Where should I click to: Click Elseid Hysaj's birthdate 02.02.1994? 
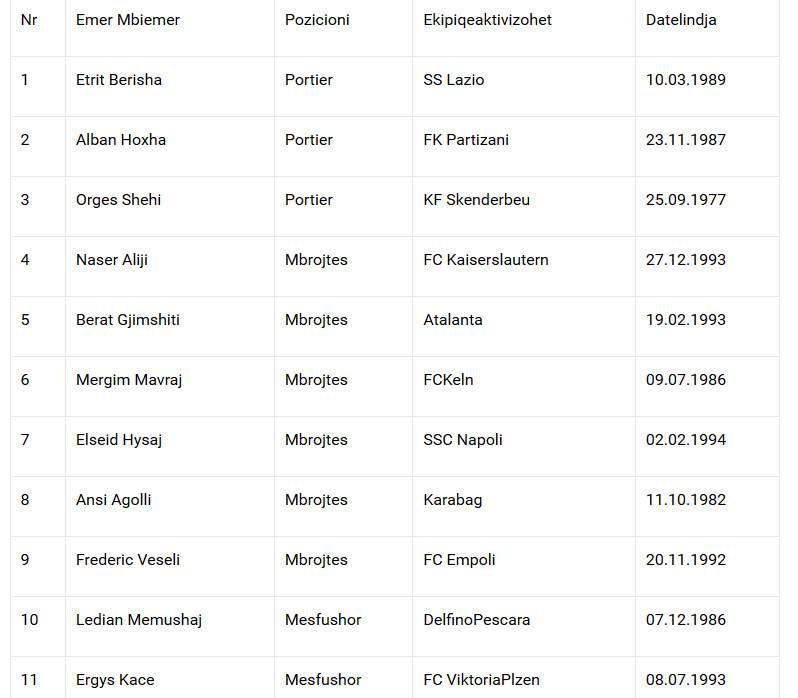tap(686, 440)
